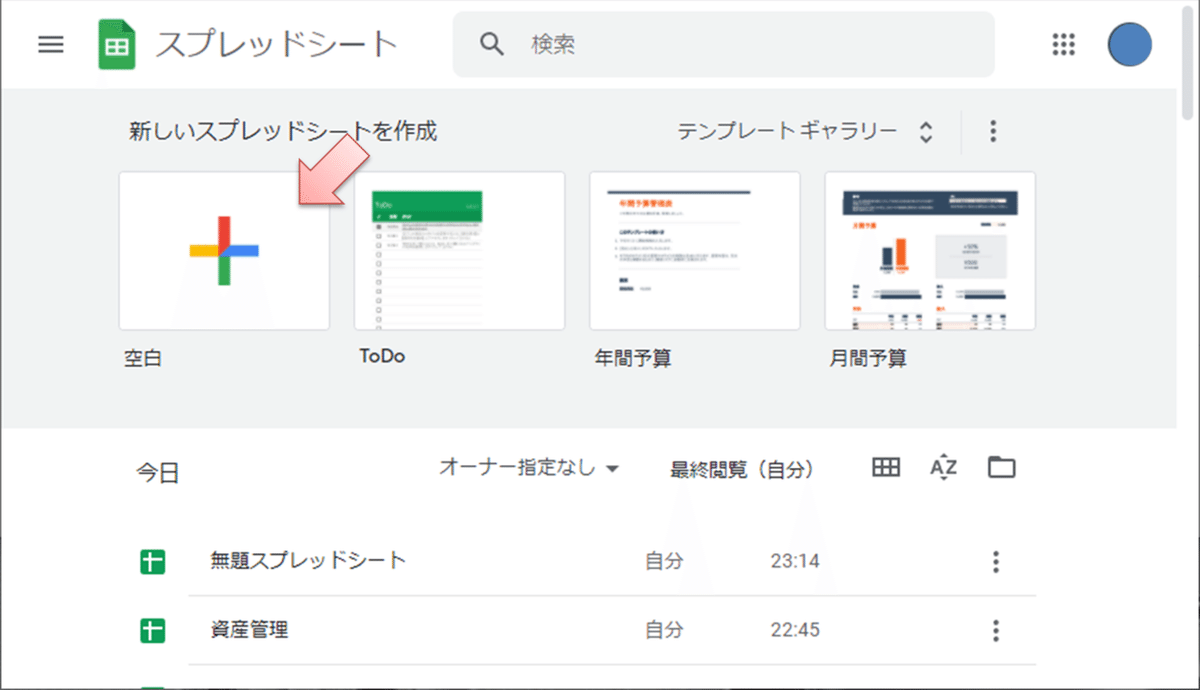Click the 年間予算 template label
This screenshot has height=690, width=1200.
[x=632, y=358]
